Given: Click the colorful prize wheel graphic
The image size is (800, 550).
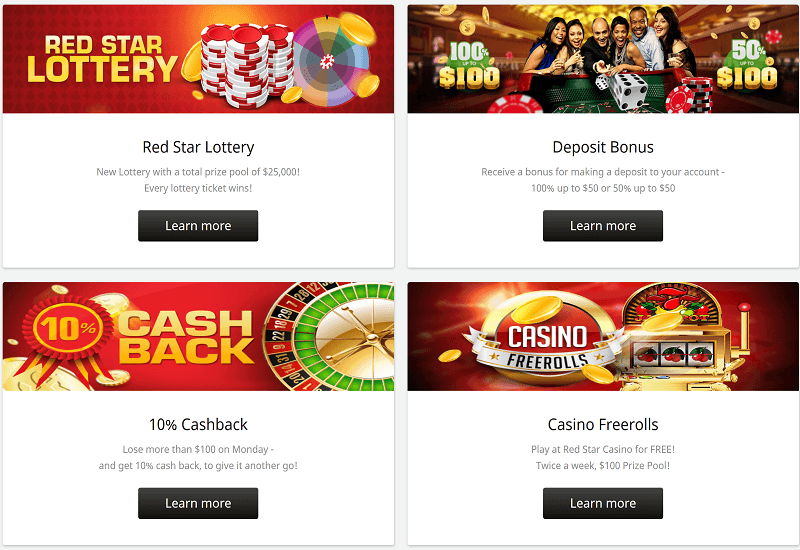Looking at the screenshot, I should click(x=331, y=61).
